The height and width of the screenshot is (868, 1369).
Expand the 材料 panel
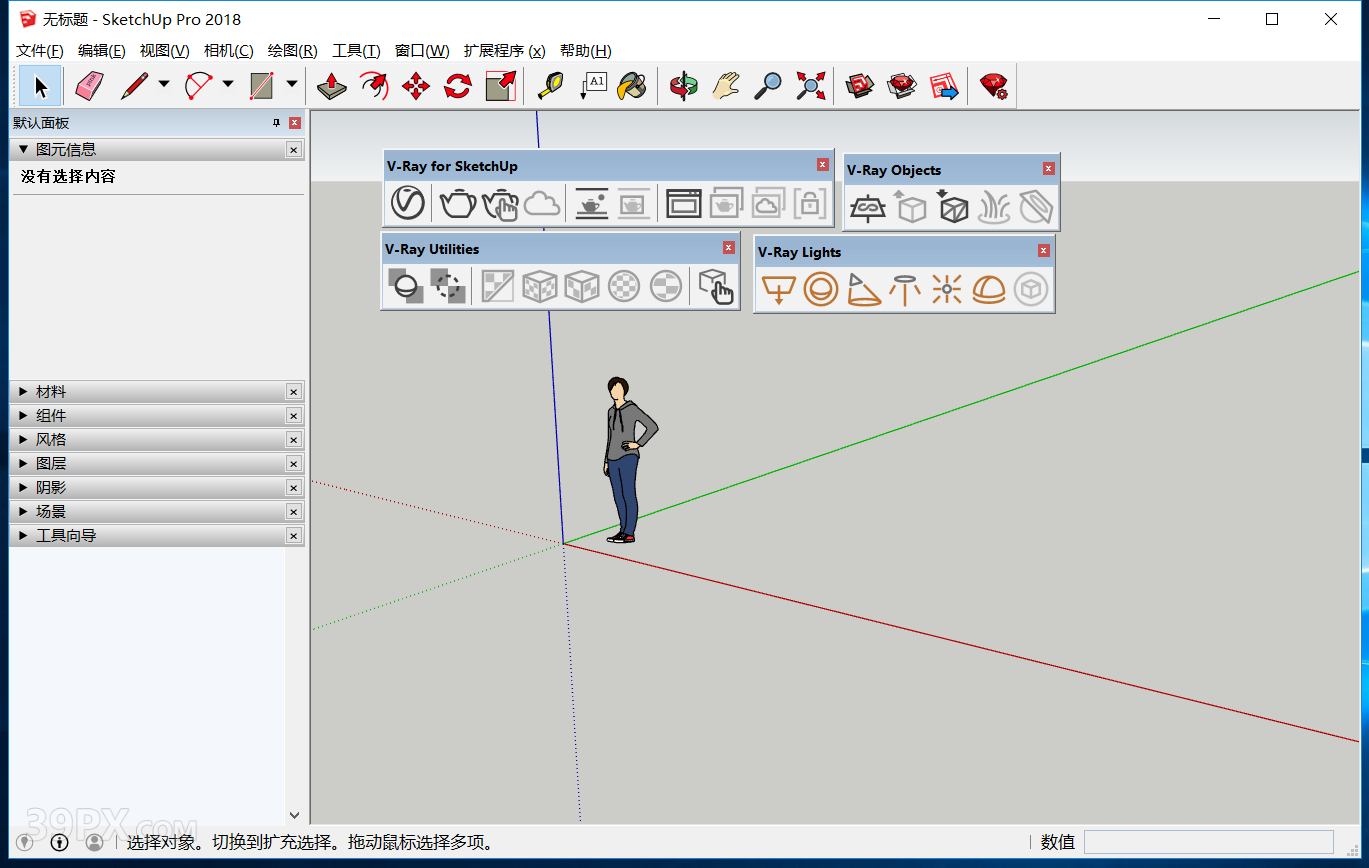[x=24, y=392]
